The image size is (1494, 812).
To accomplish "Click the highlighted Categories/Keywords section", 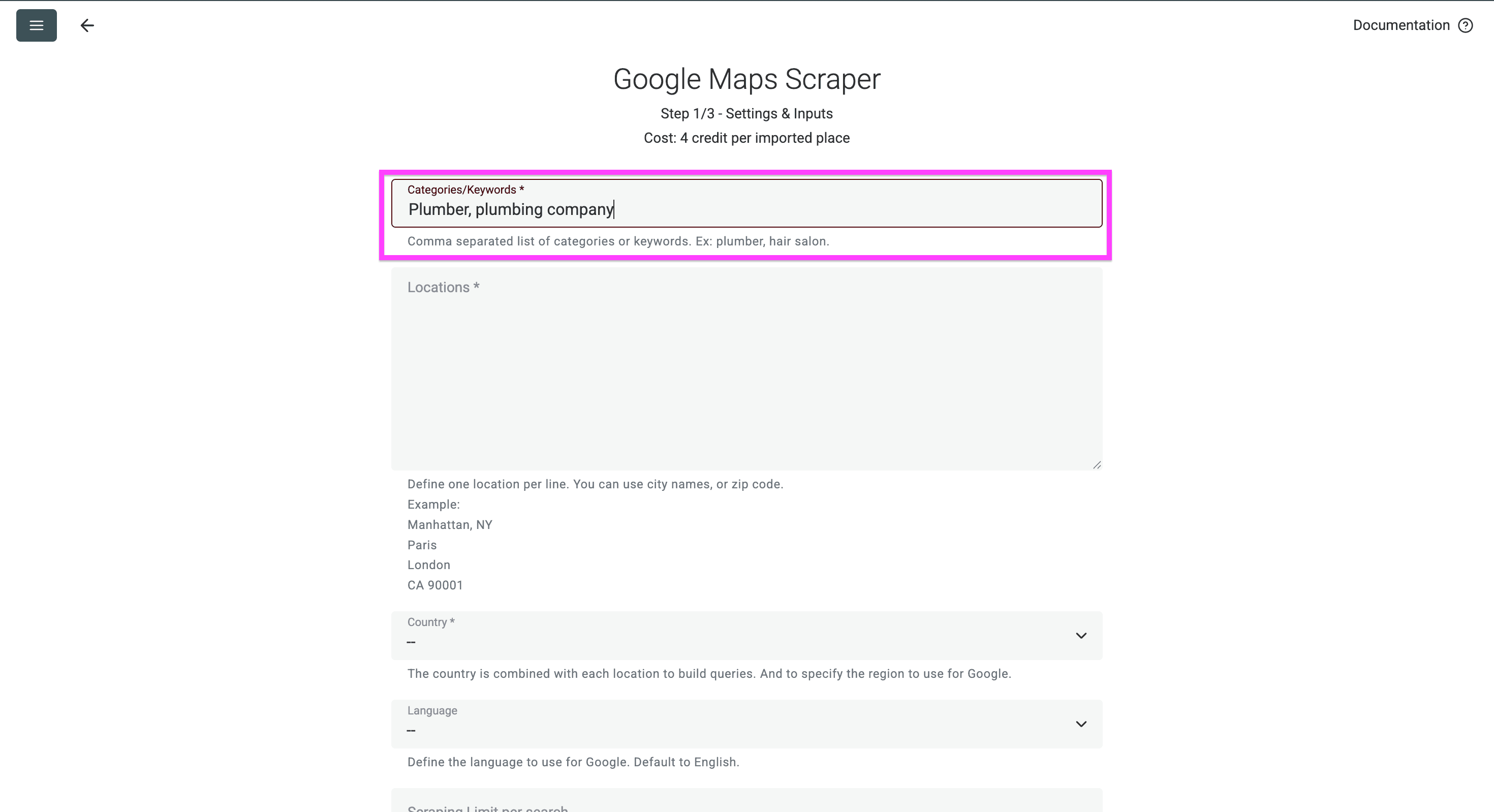I will point(746,214).
